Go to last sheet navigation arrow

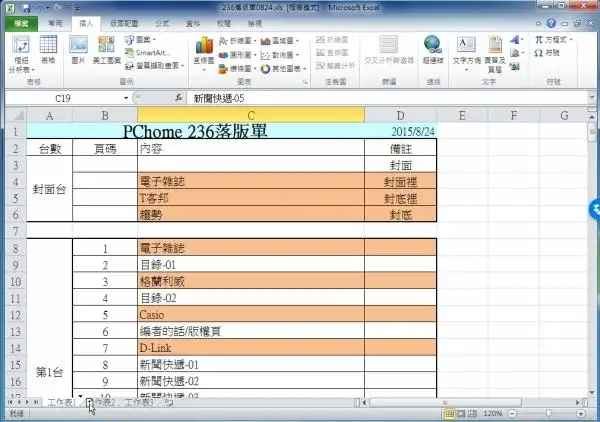coord(36,402)
